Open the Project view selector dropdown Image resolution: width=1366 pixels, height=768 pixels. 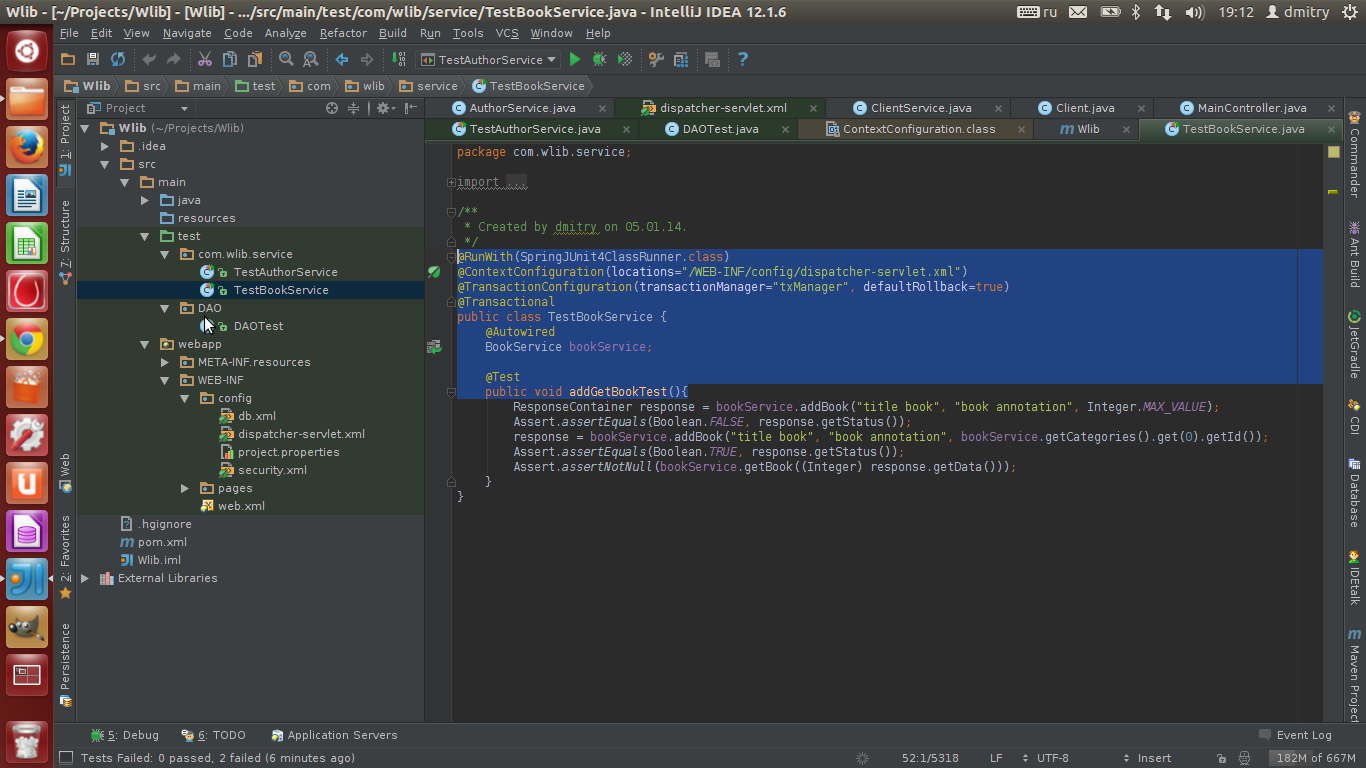(138, 108)
